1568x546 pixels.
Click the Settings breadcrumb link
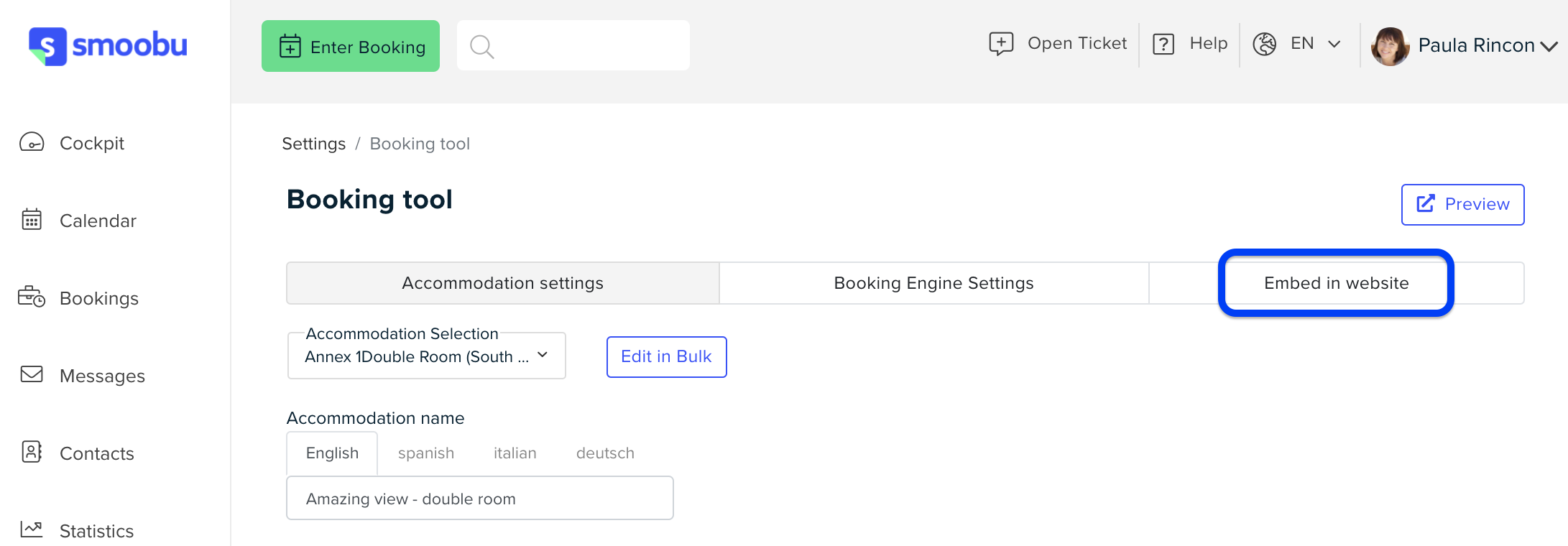[314, 144]
